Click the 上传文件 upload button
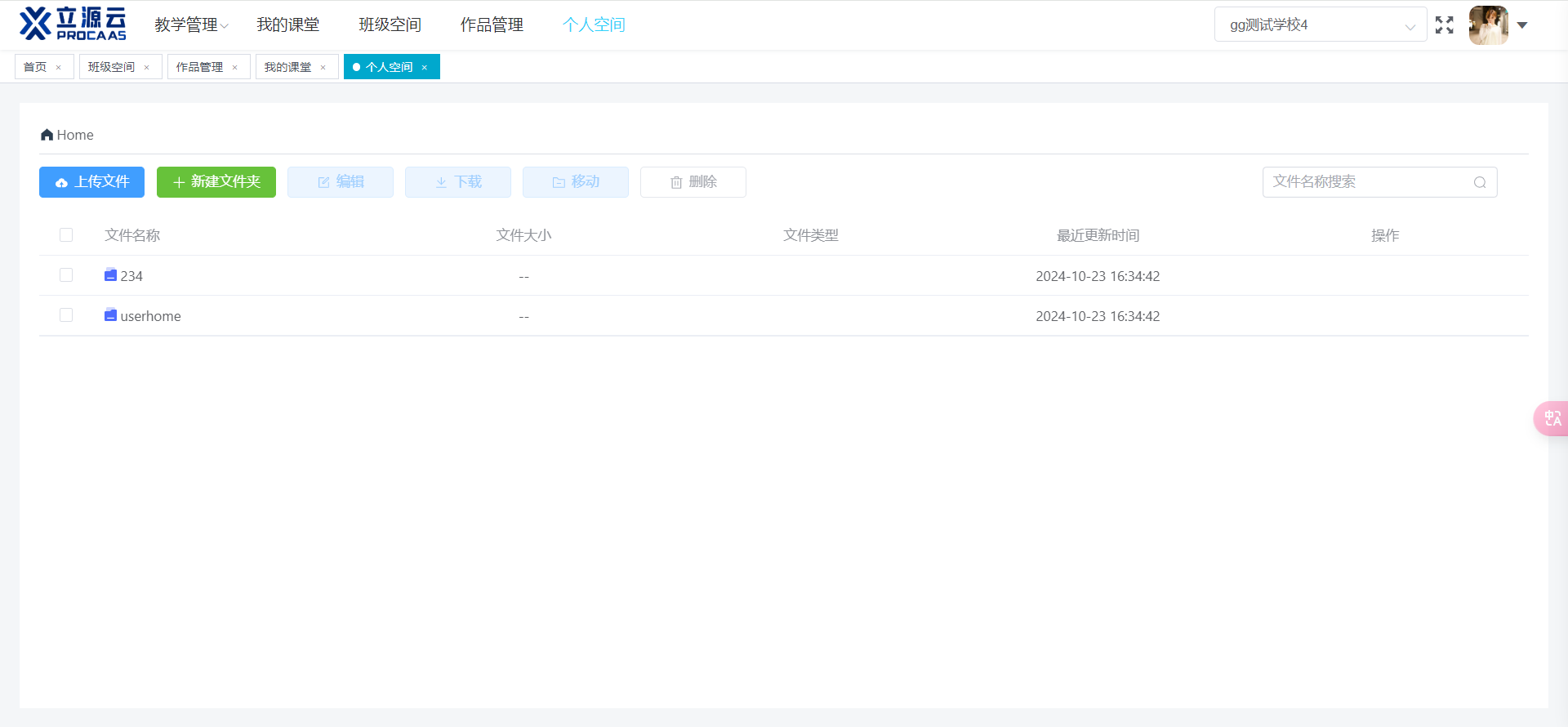 [91, 182]
